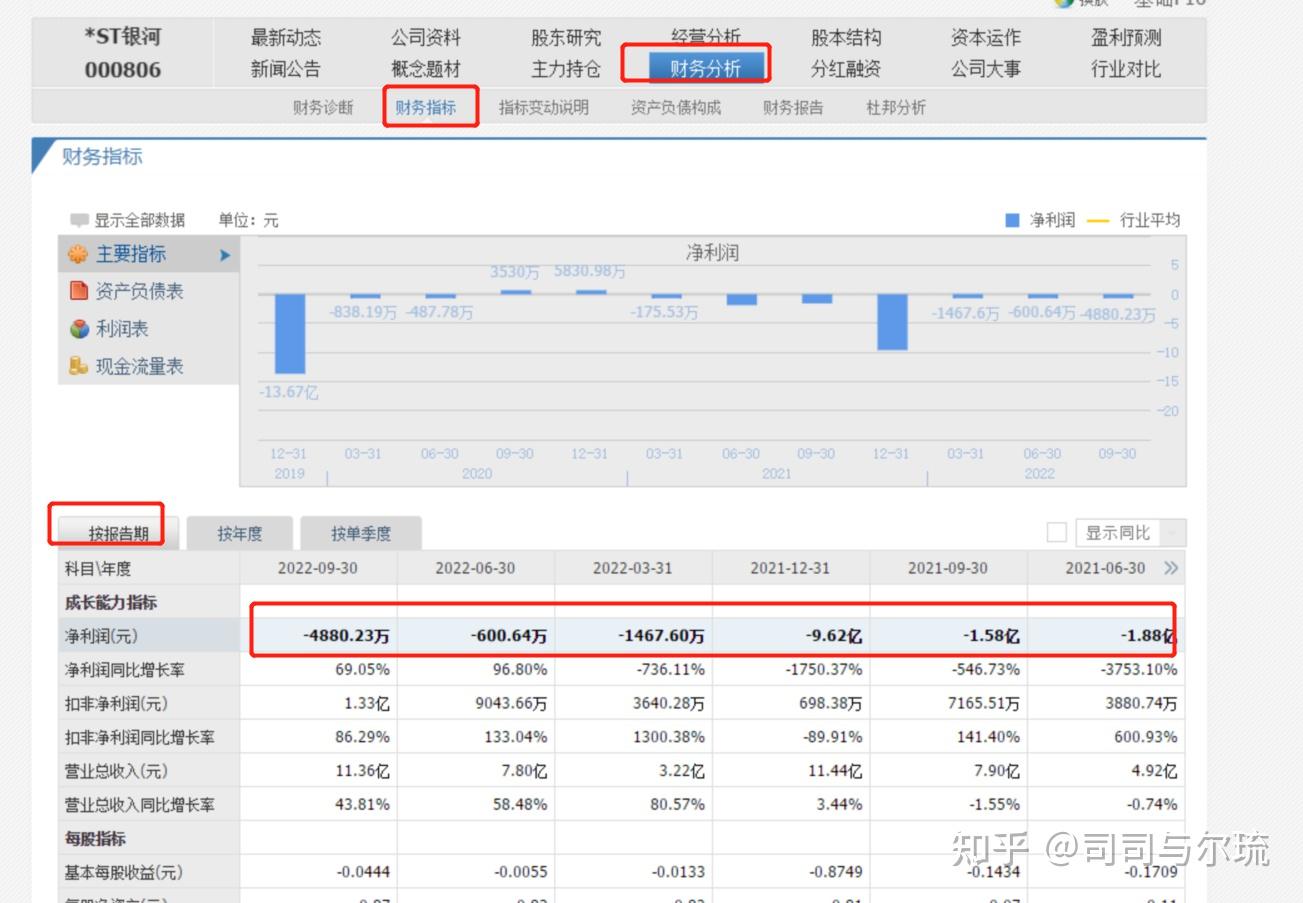This screenshot has height=903, width=1303.
Task: Click the net profit value -9.62亿
Action: point(831,636)
